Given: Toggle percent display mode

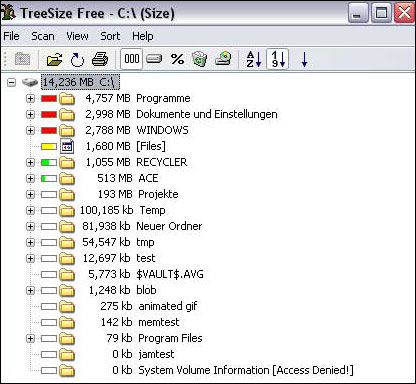Looking at the screenshot, I should [x=177, y=59].
